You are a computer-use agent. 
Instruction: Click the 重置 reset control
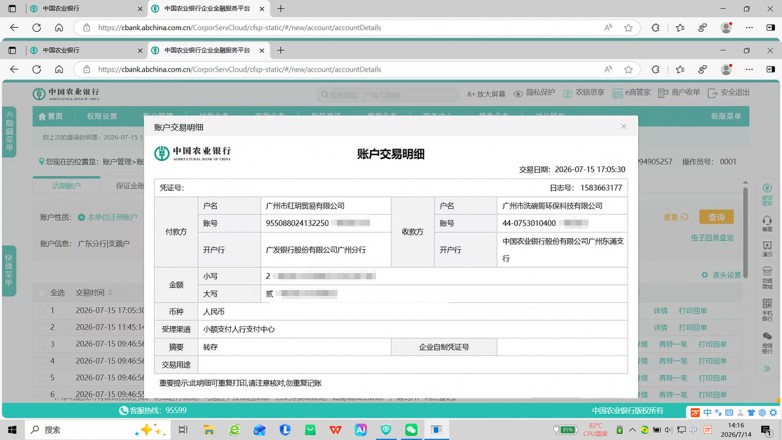[x=676, y=217]
